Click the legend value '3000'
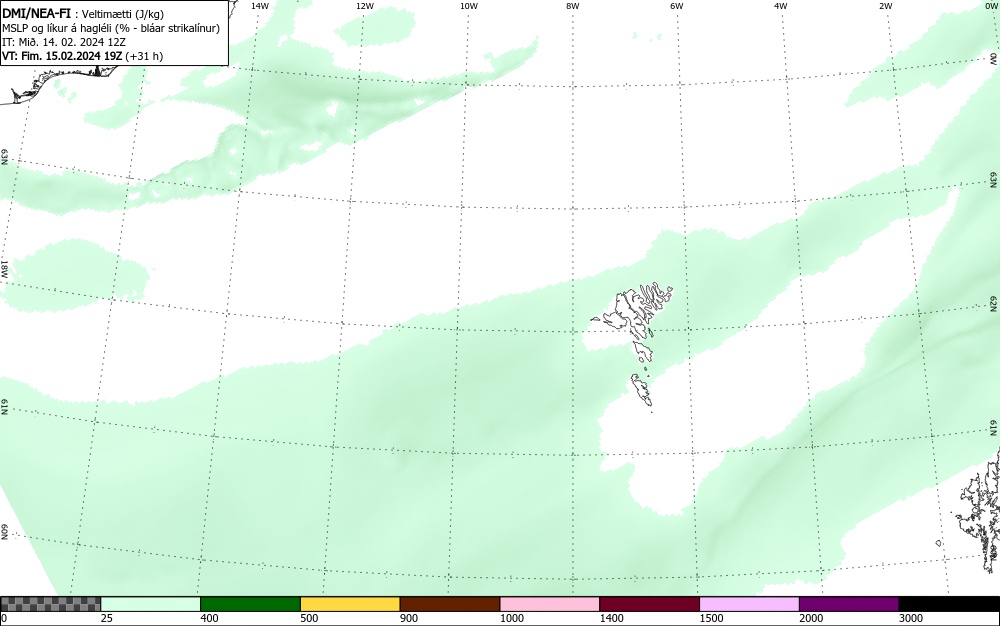This screenshot has height=626, width=1000. 911,618
